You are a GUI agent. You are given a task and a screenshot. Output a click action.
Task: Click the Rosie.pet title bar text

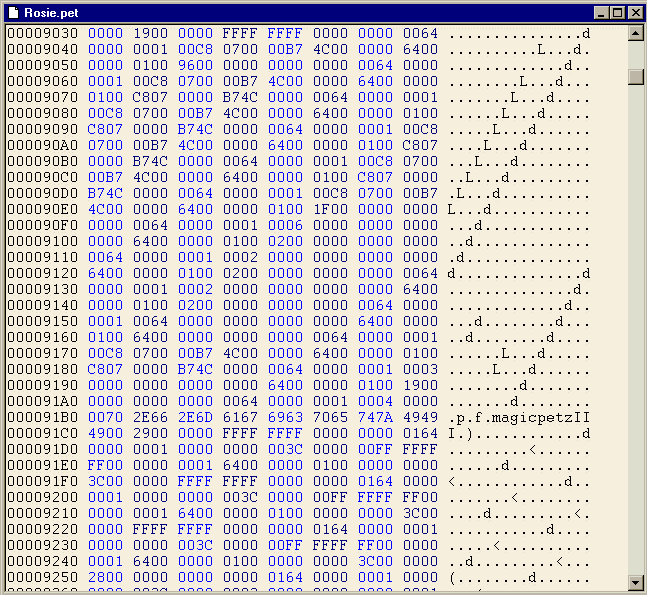tap(53, 12)
